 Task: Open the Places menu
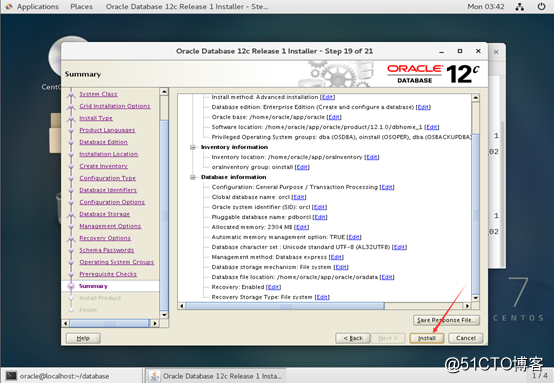[81, 6]
